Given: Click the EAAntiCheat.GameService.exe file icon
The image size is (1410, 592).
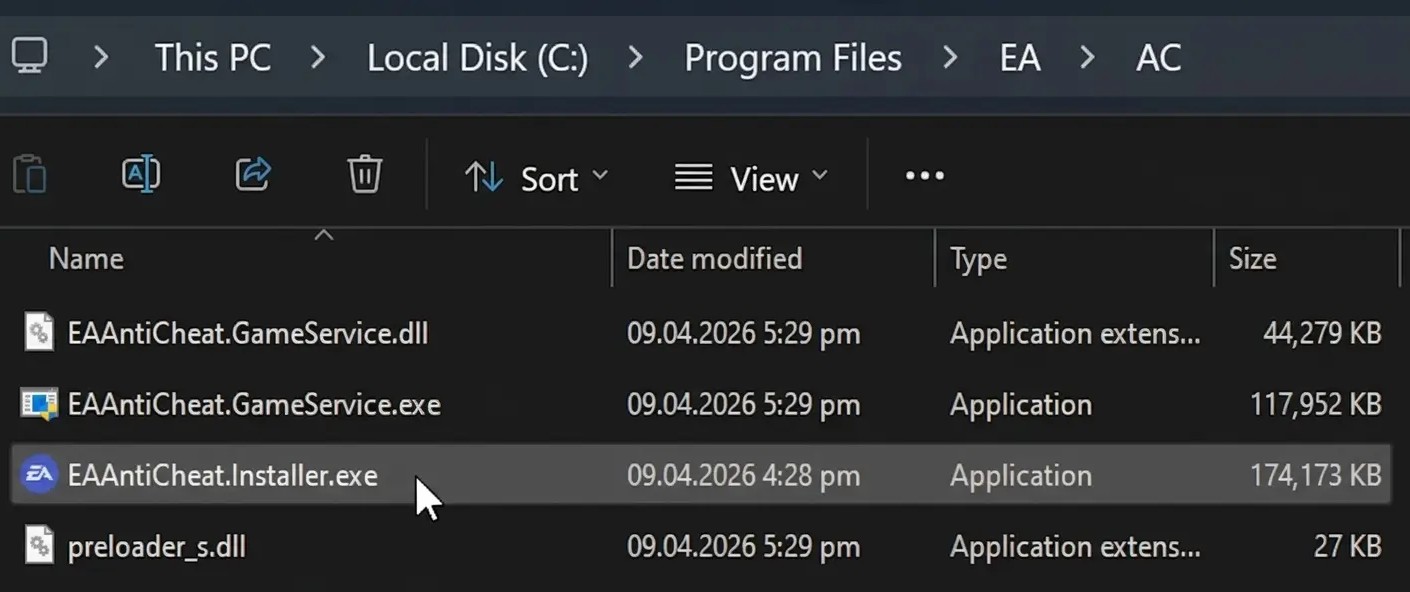Looking at the screenshot, I should pyautogui.click(x=39, y=404).
